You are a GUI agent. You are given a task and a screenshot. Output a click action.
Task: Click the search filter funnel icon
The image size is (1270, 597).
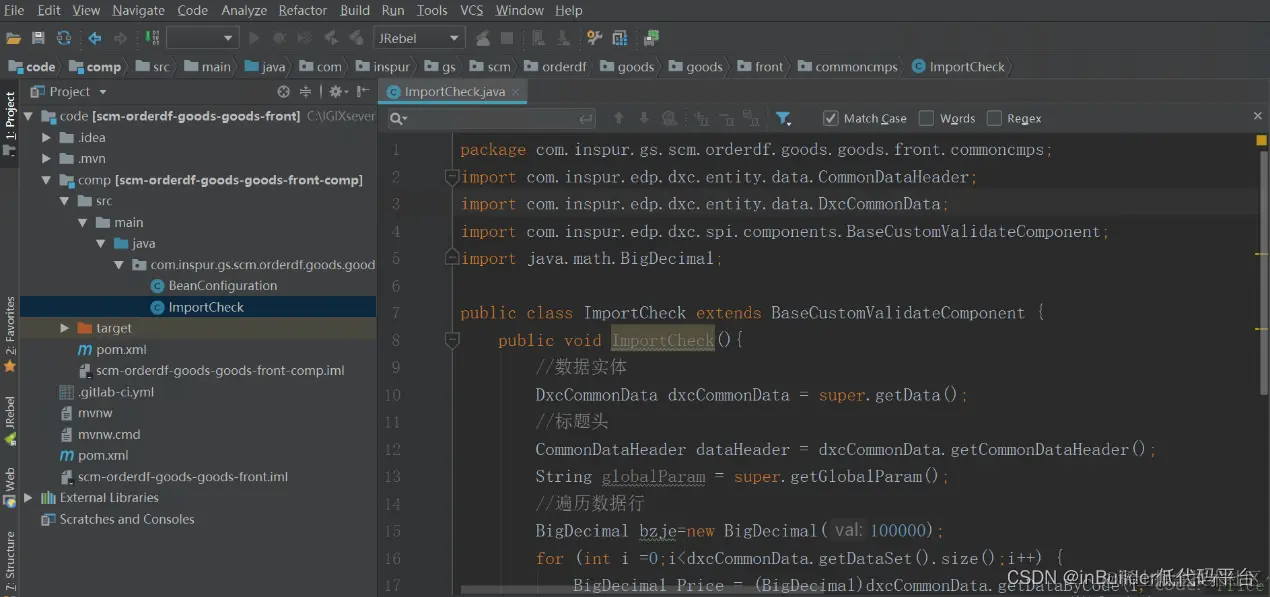click(783, 118)
